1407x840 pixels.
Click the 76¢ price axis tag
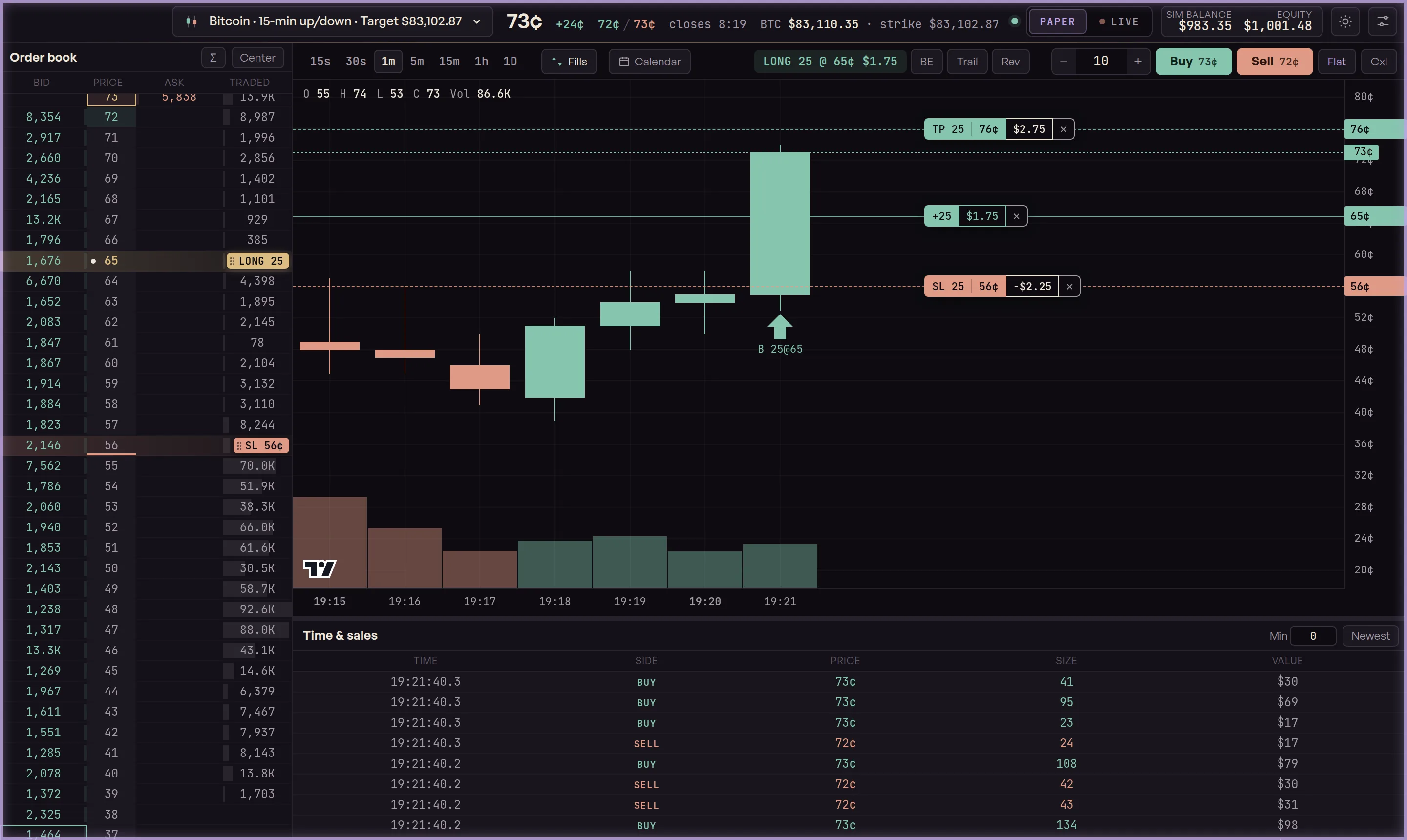point(1374,129)
